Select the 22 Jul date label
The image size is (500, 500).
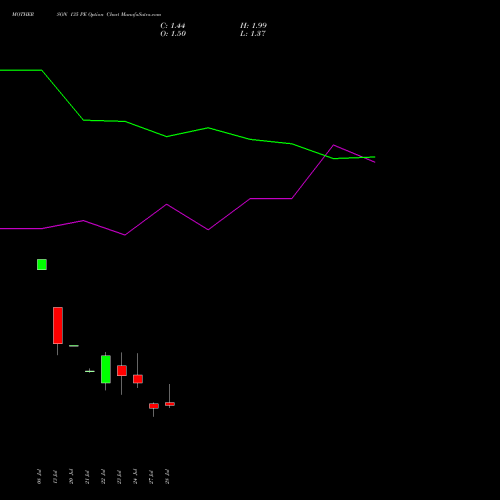pyautogui.click(x=103, y=477)
